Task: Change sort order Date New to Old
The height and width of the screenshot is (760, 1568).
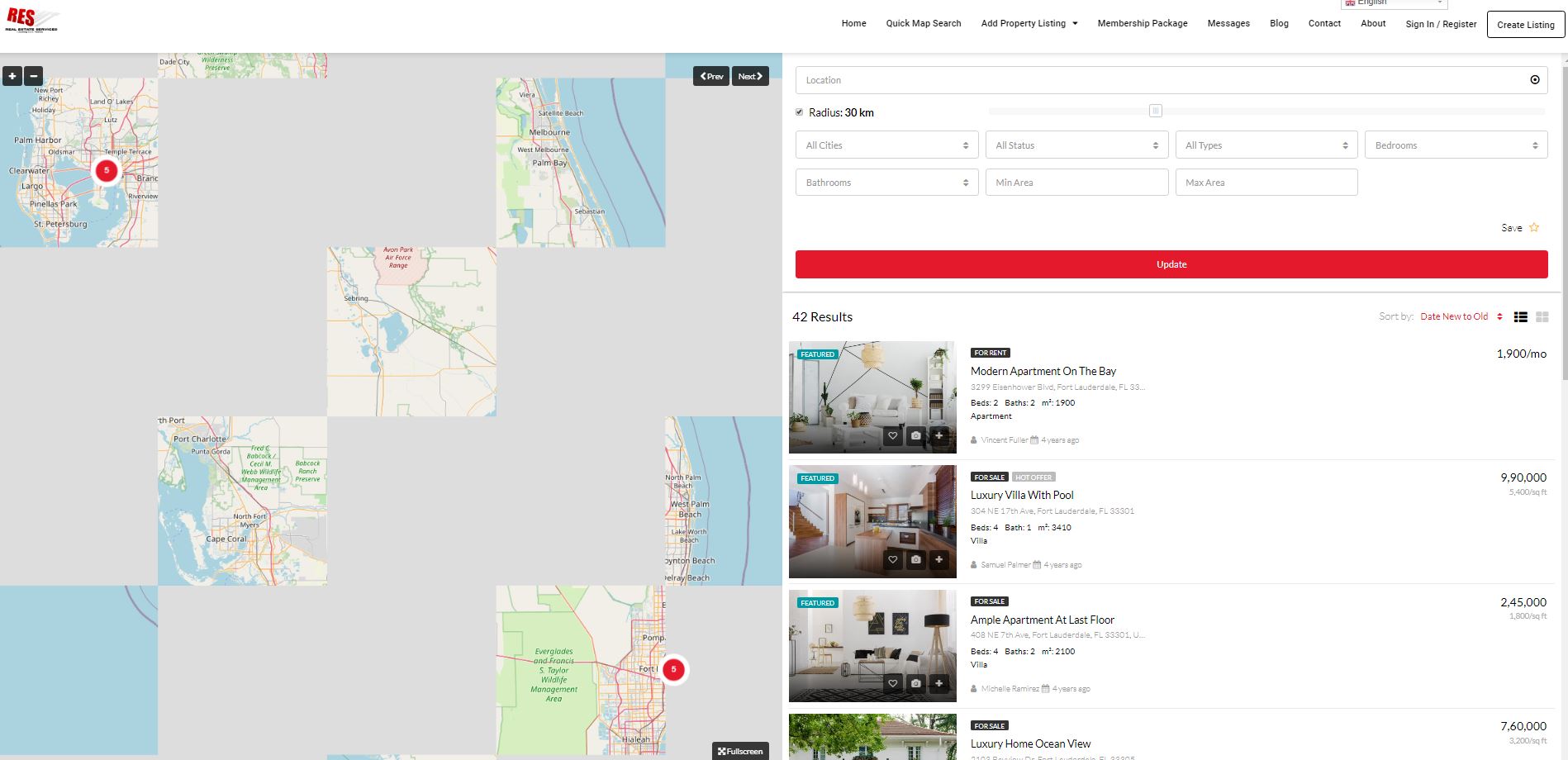Action: [x=1461, y=316]
